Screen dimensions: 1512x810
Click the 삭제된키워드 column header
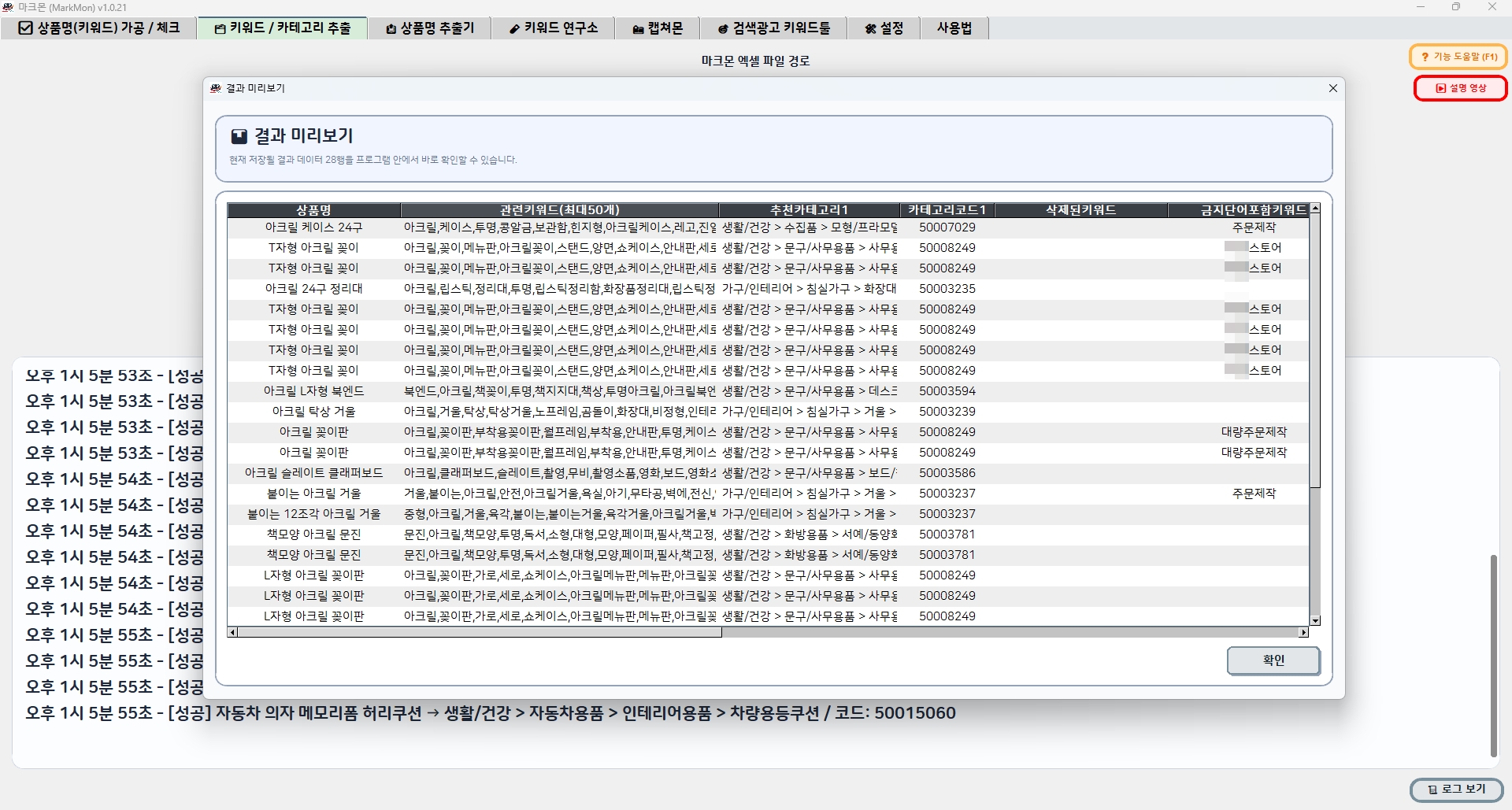click(x=1080, y=210)
